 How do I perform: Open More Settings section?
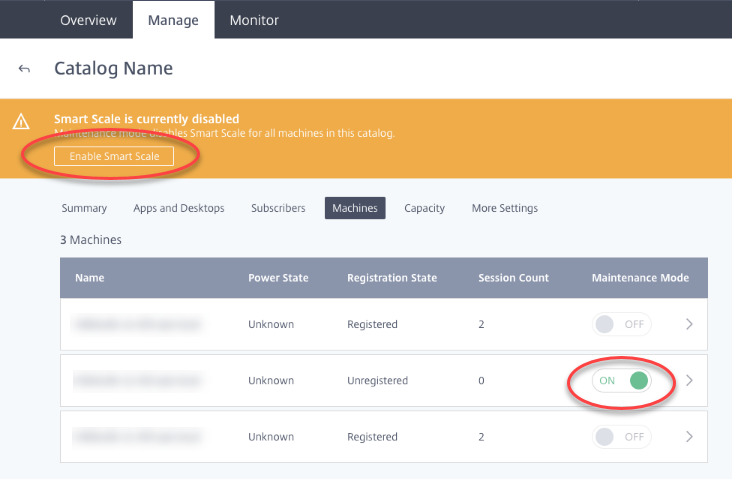tap(505, 208)
